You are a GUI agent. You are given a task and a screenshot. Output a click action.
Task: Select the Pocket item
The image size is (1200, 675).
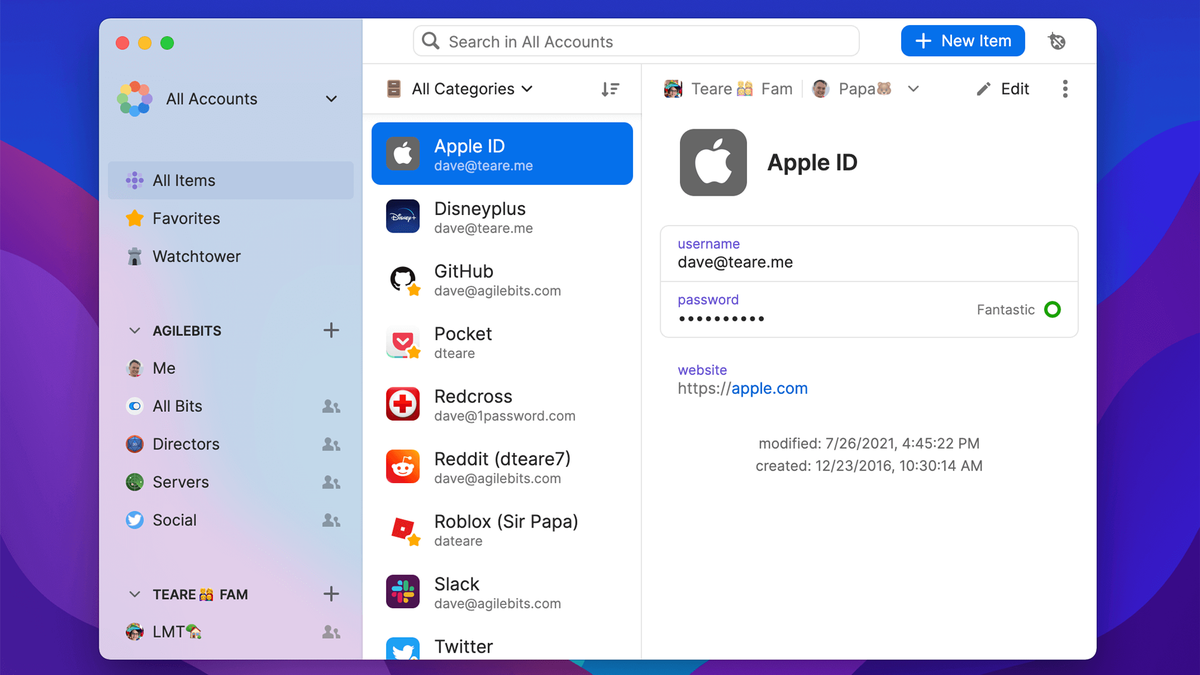click(x=502, y=342)
